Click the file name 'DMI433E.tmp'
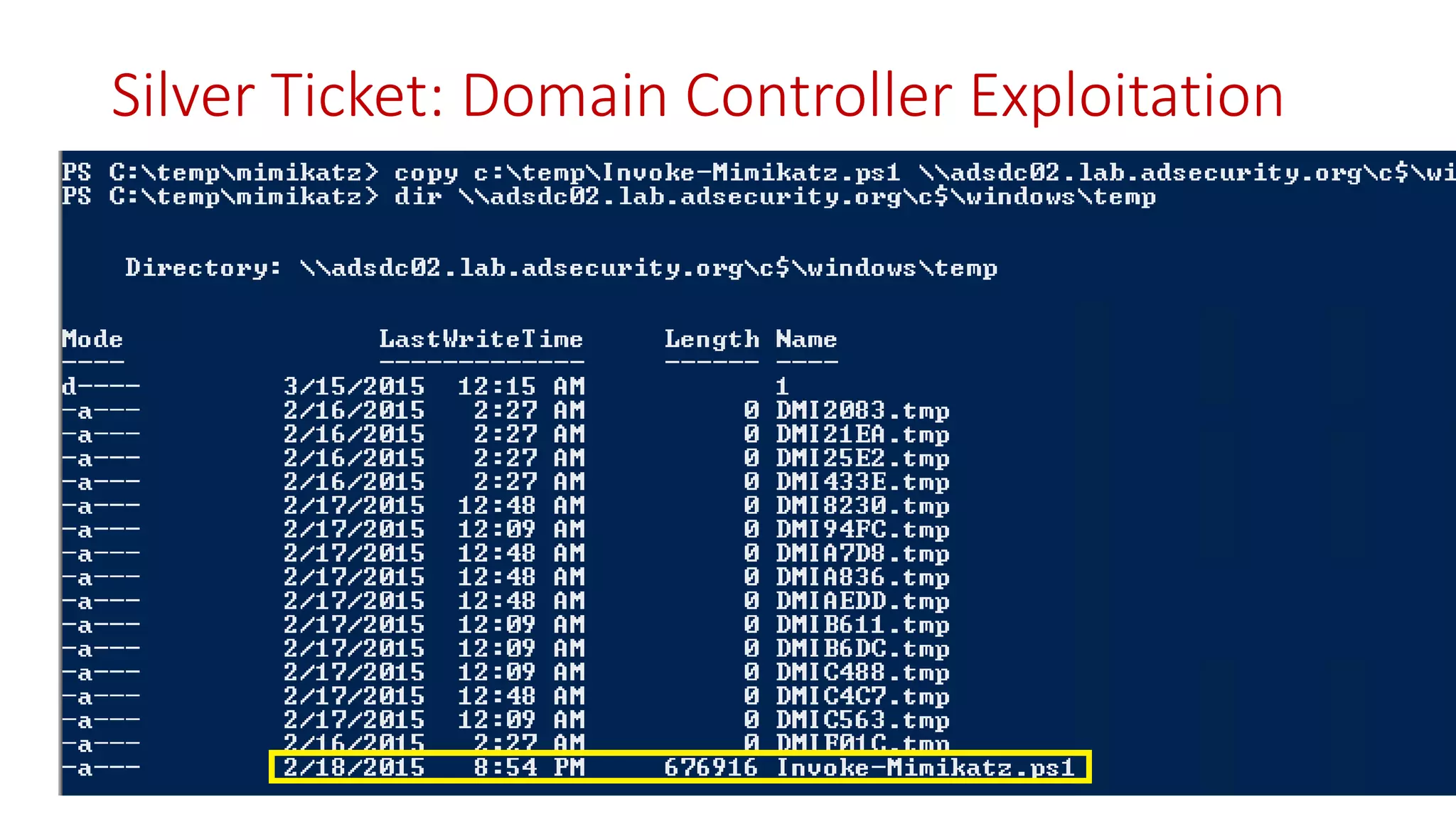Viewport: 1456px width, 819px height. coord(862,482)
